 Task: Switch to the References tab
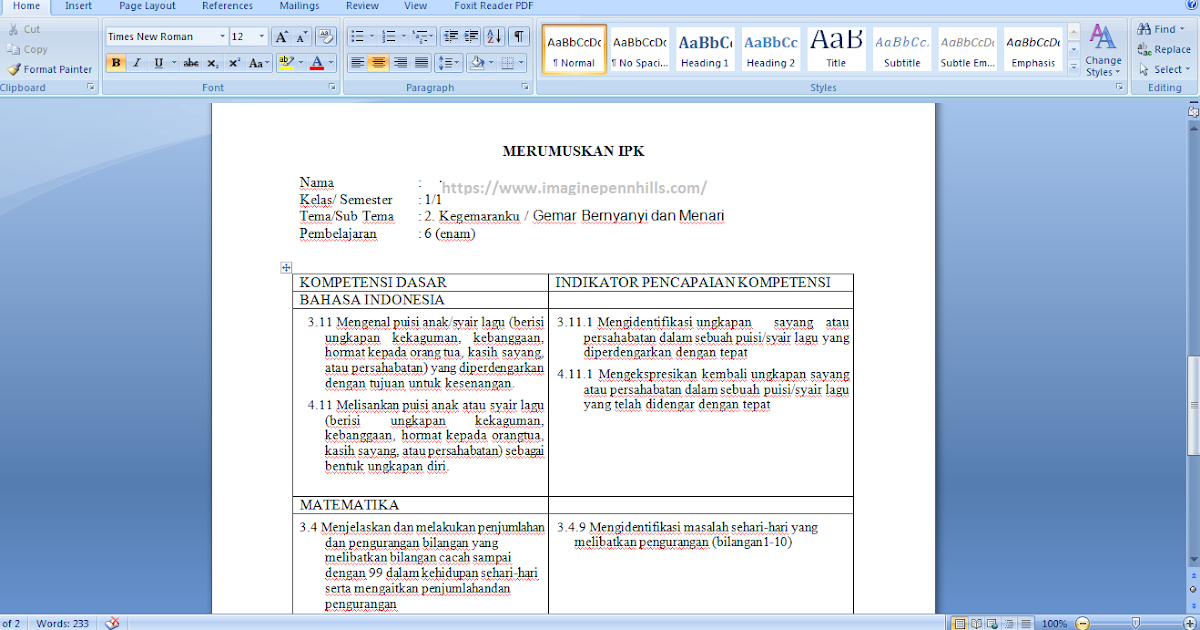(227, 6)
